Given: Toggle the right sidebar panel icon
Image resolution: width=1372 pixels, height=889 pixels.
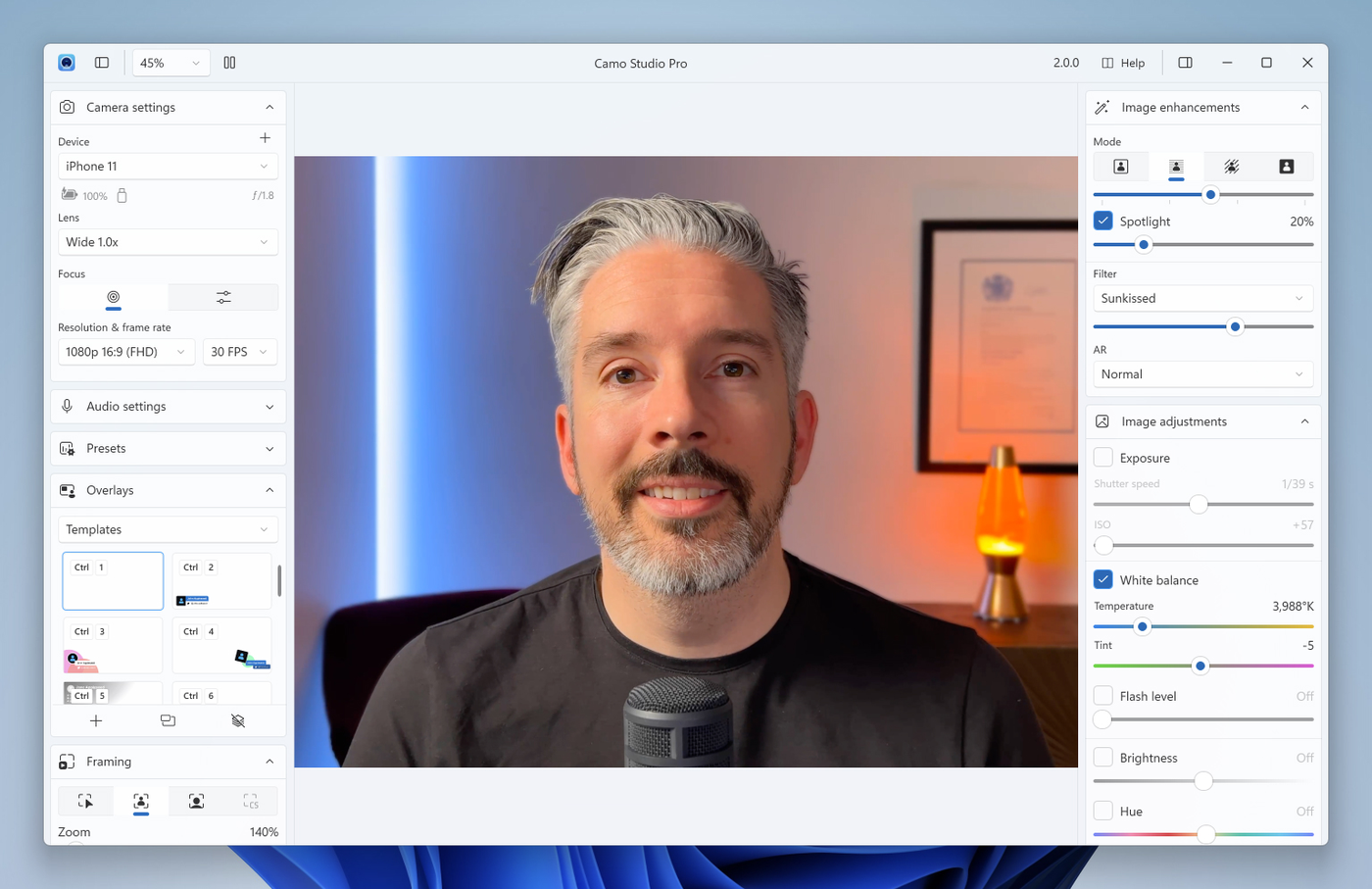Looking at the screenshot, I should (x=1185, y=63).
